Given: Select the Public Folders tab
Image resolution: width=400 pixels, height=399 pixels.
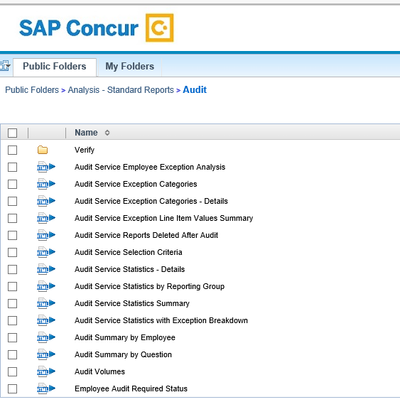Looking at the screenshot, I should click(x=54, y=66).
